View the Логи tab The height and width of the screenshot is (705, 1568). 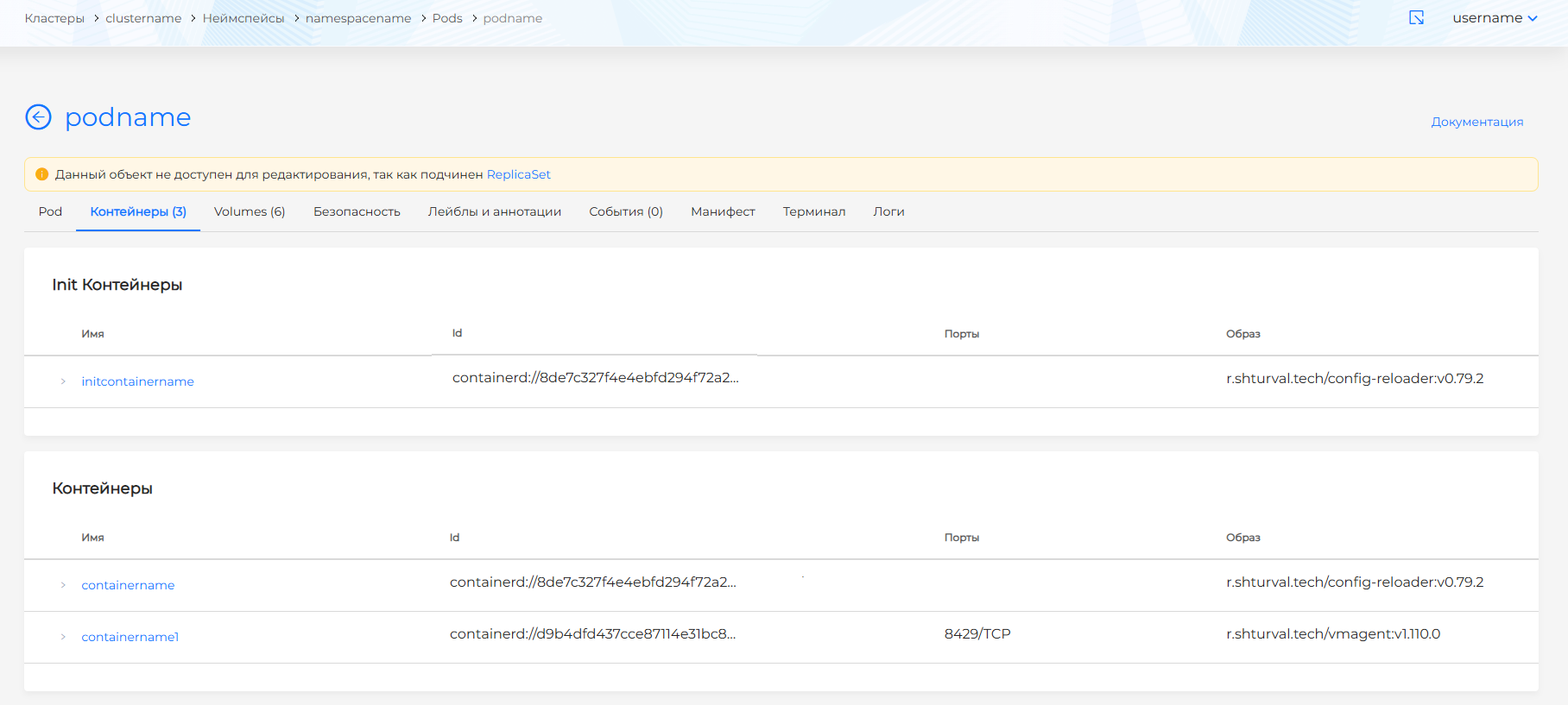888,211
